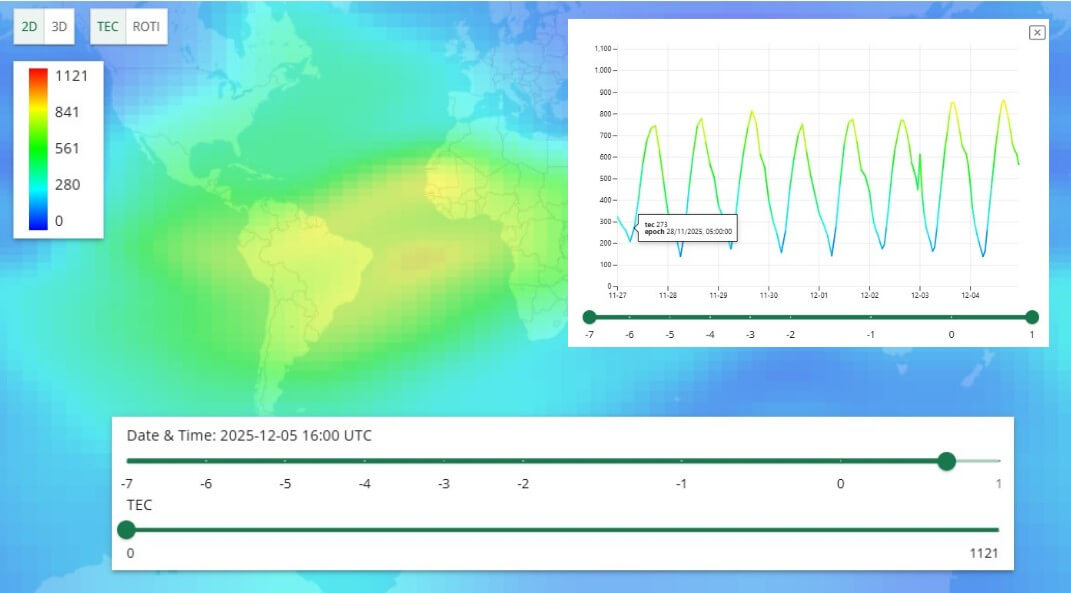
Task: Click the TEC threshold slider handle at 0
Action: [x=126, y=530]
